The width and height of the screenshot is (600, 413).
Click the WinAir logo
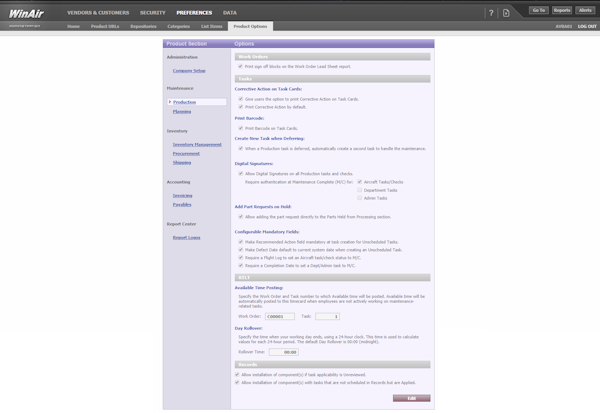27,13
